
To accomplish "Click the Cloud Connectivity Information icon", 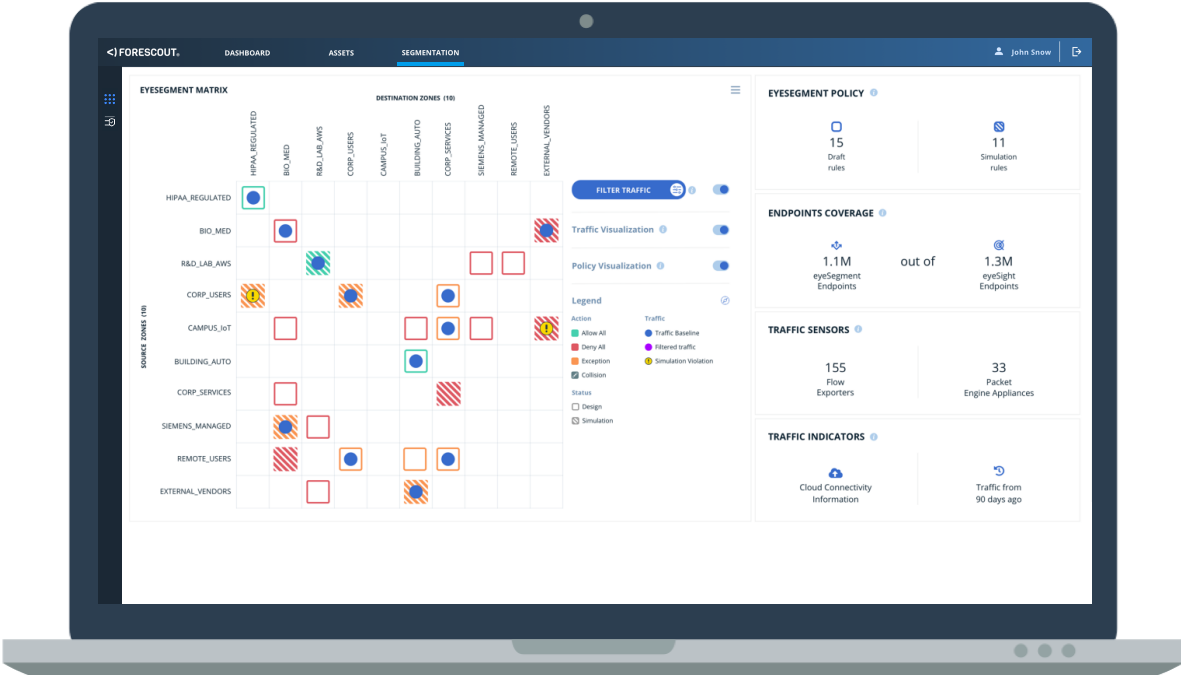I will pyautogui.click(x=835, y=472).
